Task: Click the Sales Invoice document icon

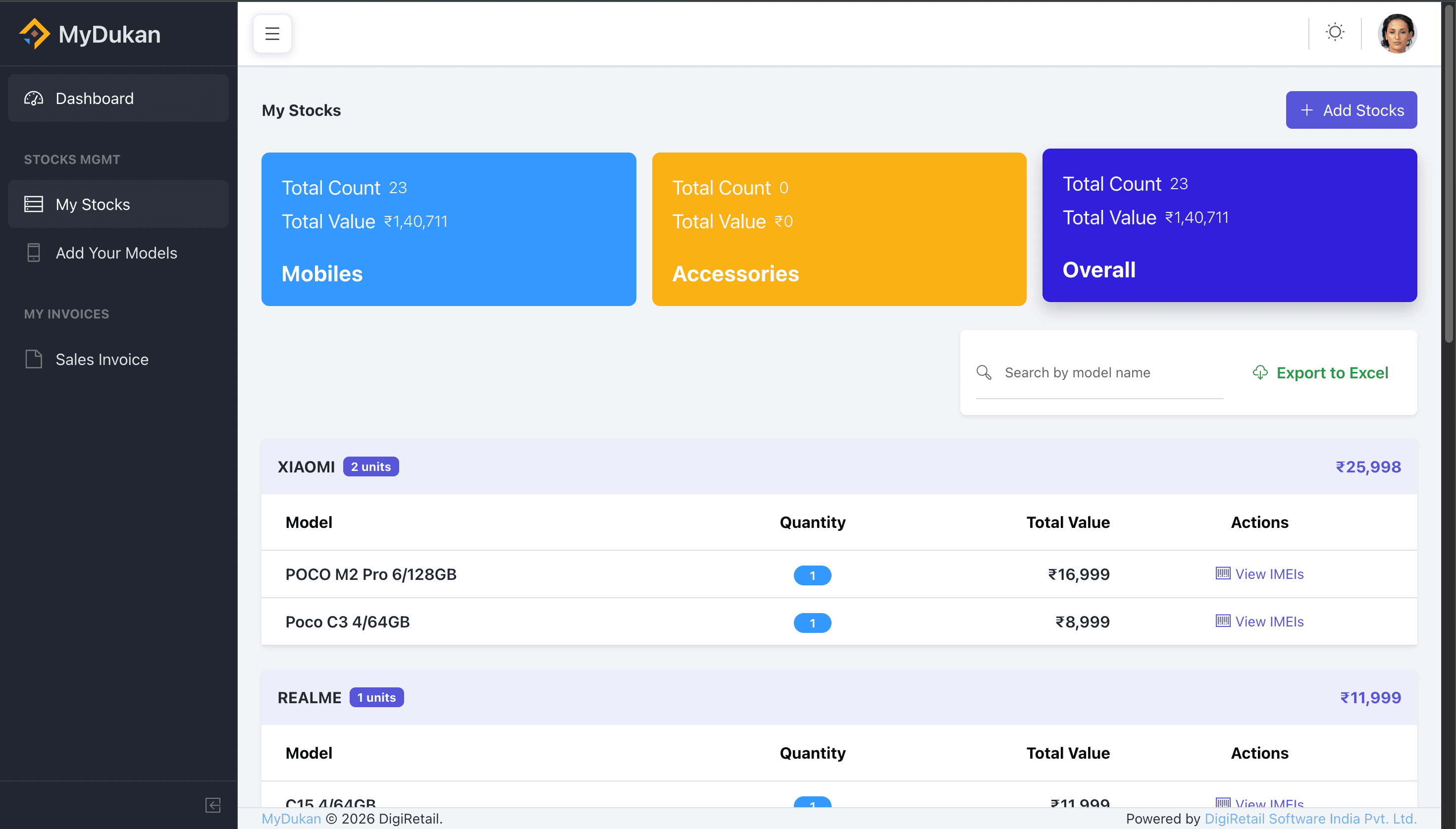Action: click(33, 359)
